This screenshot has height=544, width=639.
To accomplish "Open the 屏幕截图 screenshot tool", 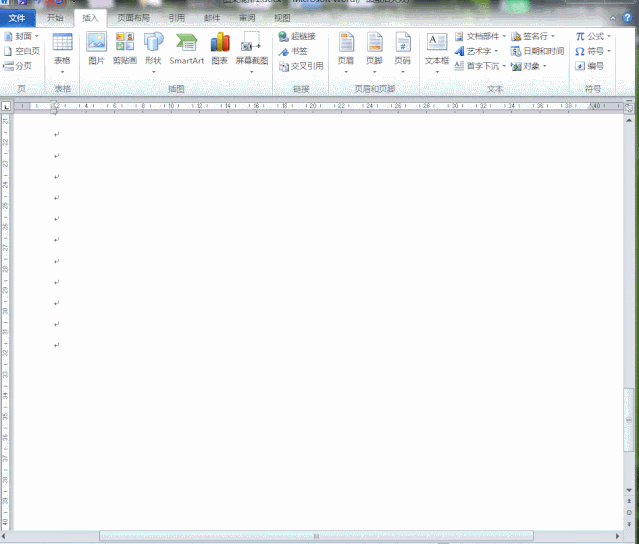I will pyautogui.click(x=251, y=53).
